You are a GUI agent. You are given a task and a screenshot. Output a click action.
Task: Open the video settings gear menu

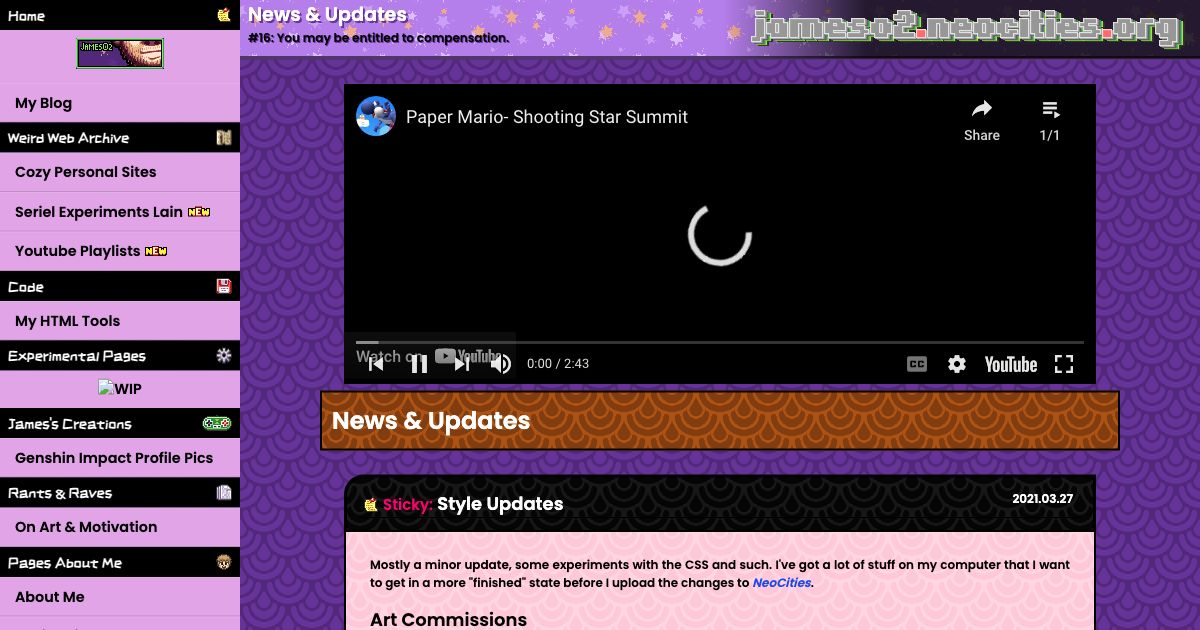tap(957, 364)
